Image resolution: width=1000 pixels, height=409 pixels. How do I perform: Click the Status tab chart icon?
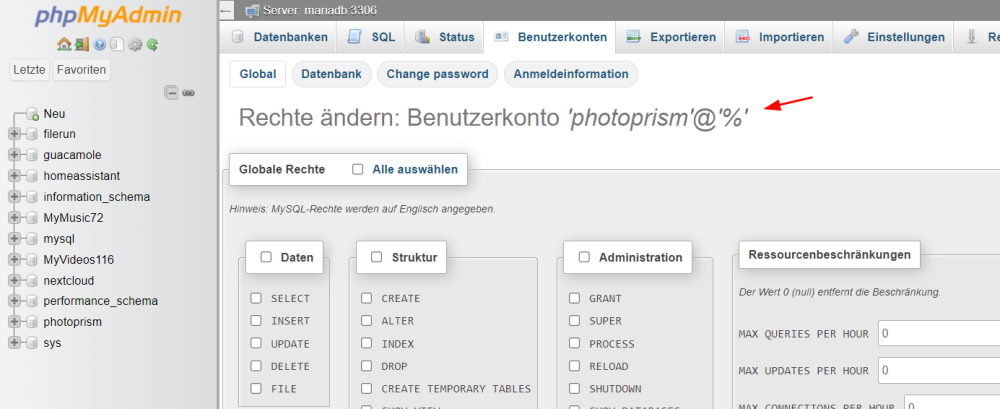click(422, 37)
